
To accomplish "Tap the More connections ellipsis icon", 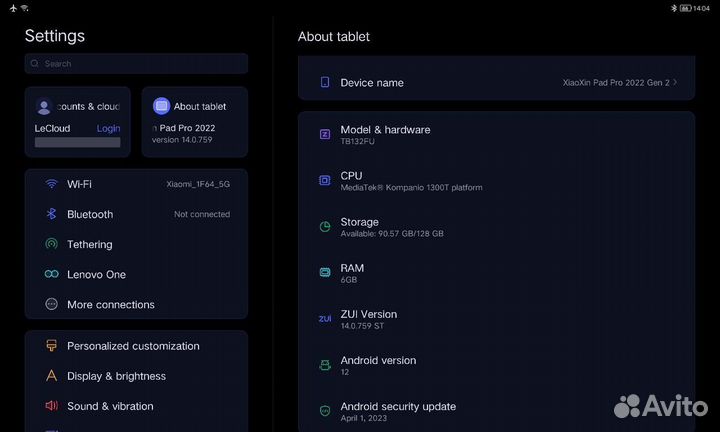I will pyautogui.click(x=51, y=304).
